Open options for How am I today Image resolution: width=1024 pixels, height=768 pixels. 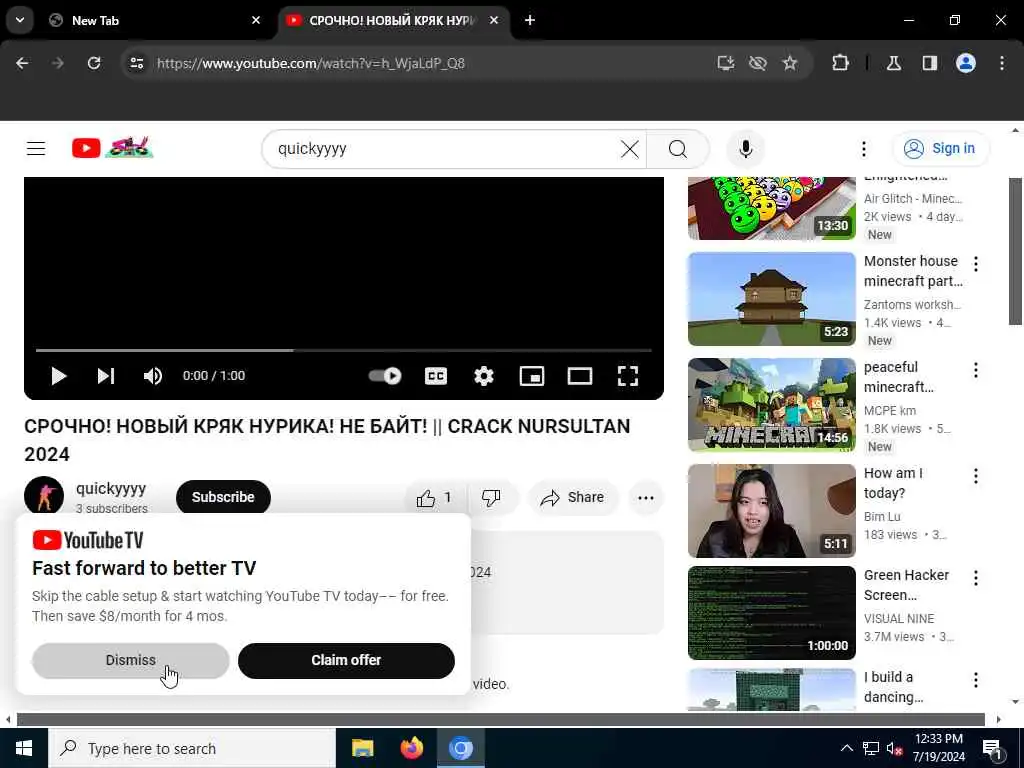pos(976,476)
